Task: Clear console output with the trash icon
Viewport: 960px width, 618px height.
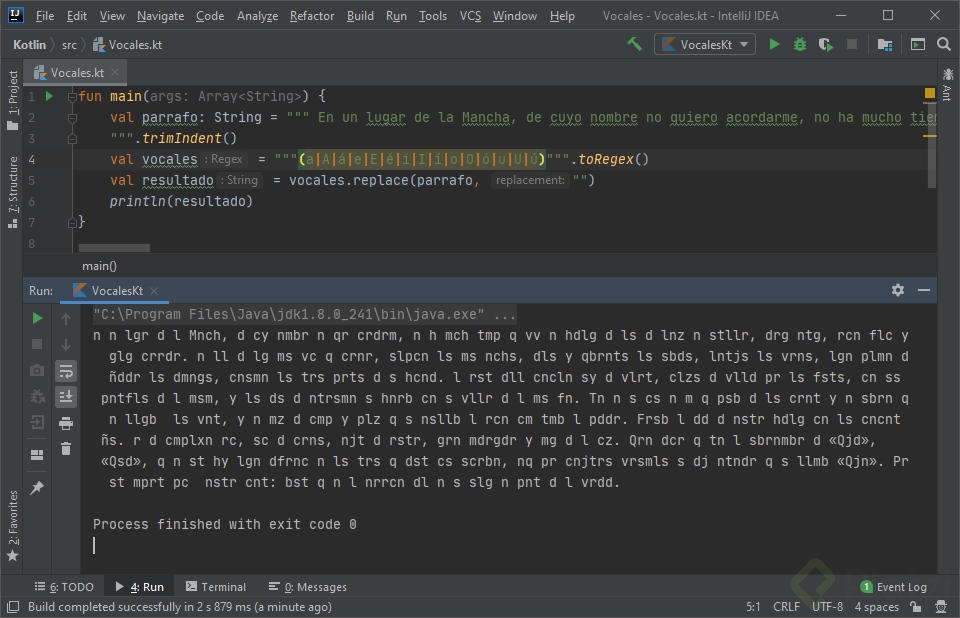Action: click(66, 449)
